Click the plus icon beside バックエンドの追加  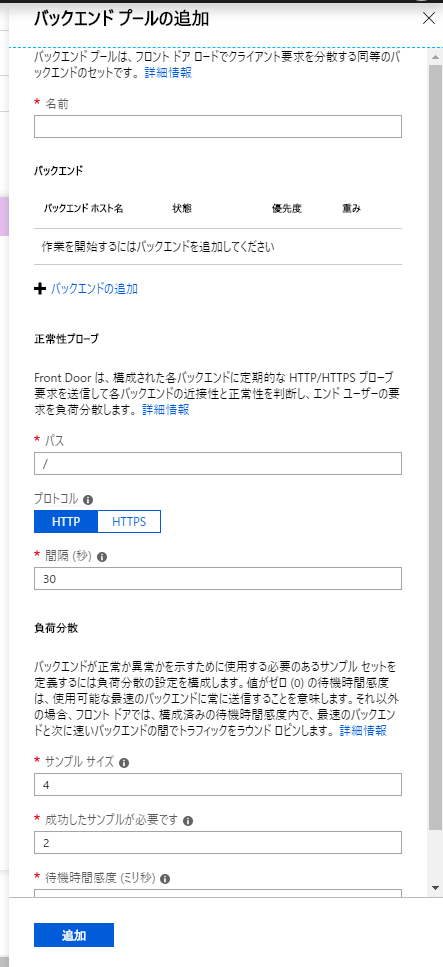coord(40,289)
